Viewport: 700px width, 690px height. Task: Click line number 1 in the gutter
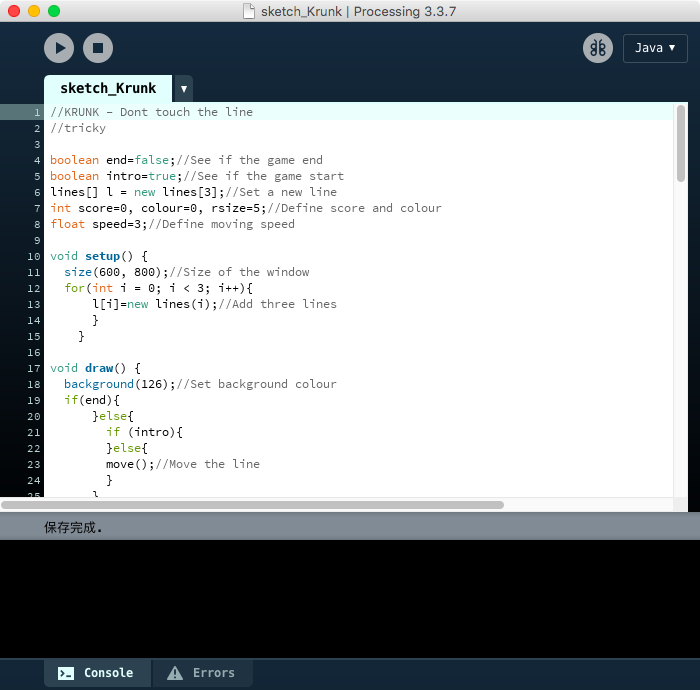[x=36, y=112]
